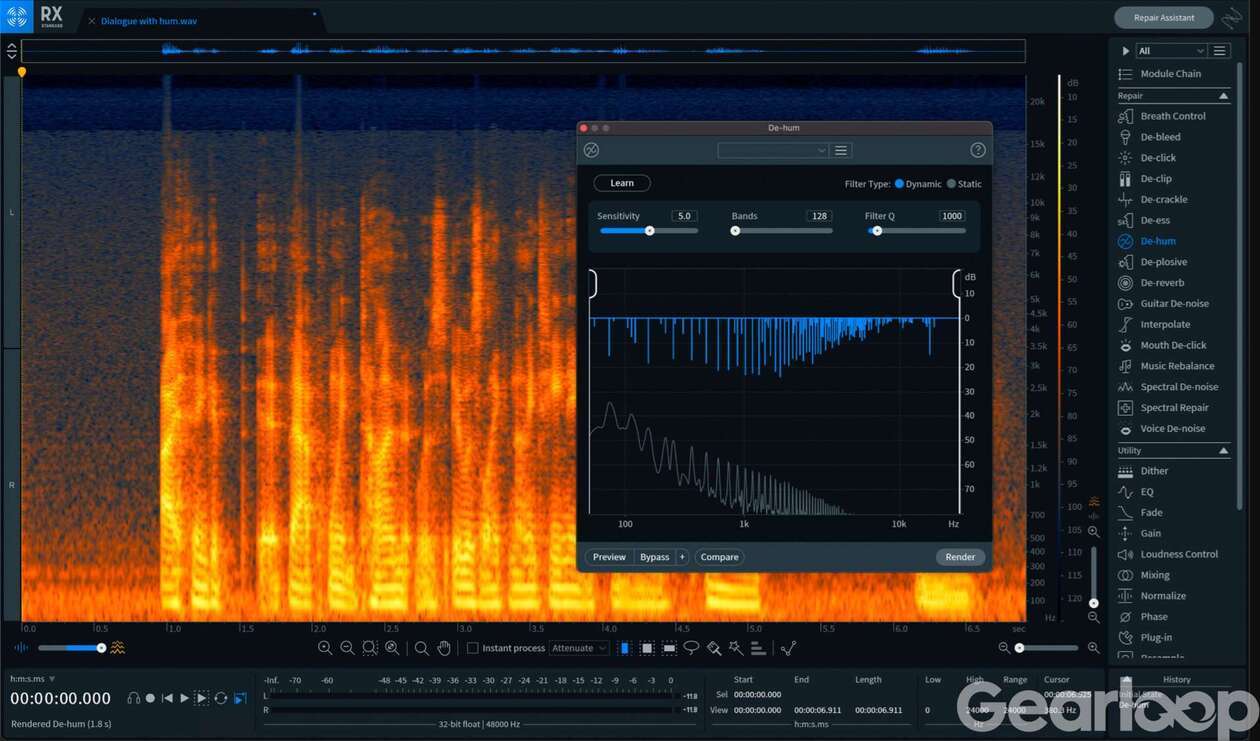Open the Module Chain
This screenshot has height=741, width=1260.
[1170, 74]
